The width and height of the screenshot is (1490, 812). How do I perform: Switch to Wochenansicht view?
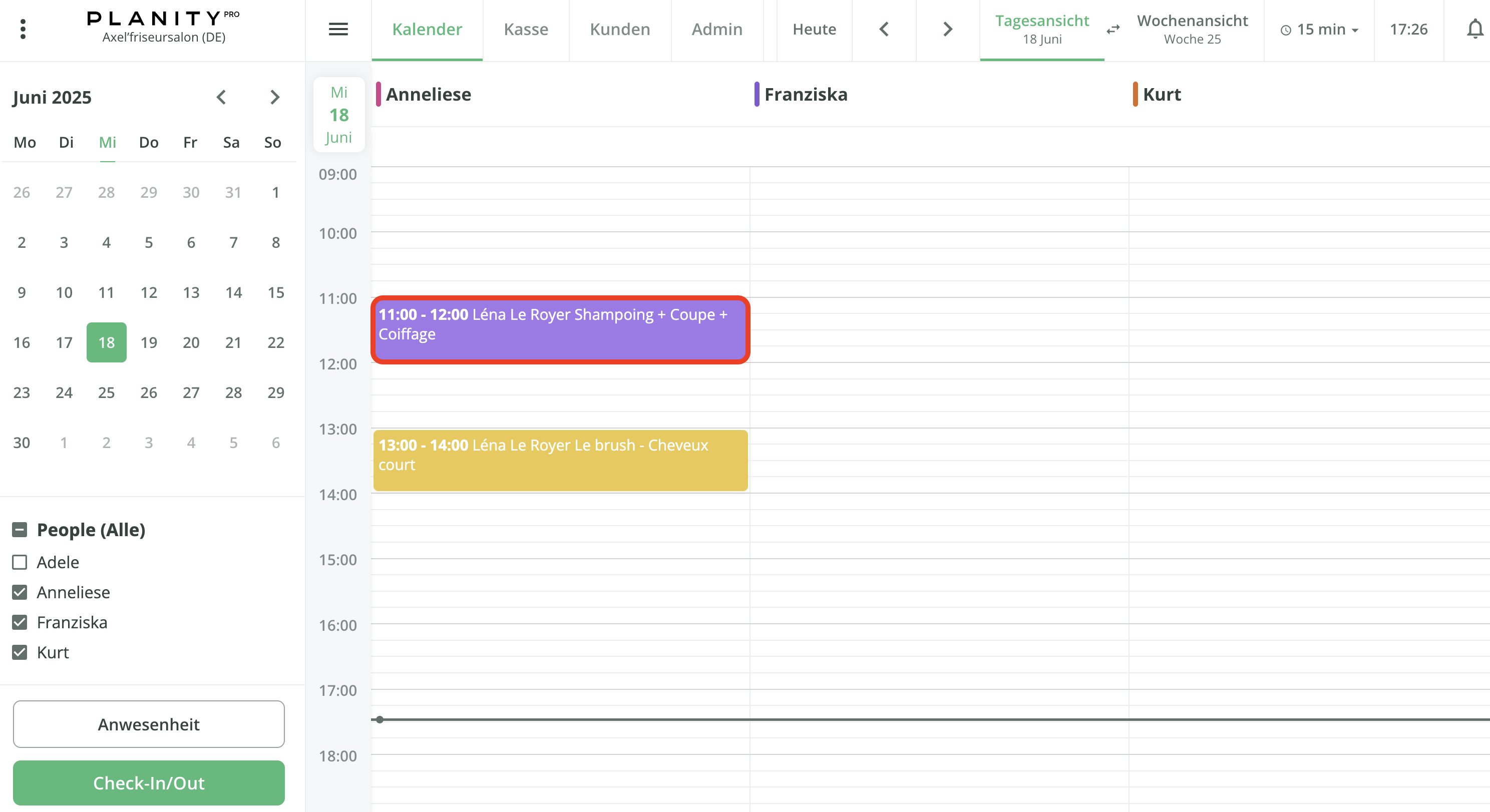click(x=1192, y=29)
